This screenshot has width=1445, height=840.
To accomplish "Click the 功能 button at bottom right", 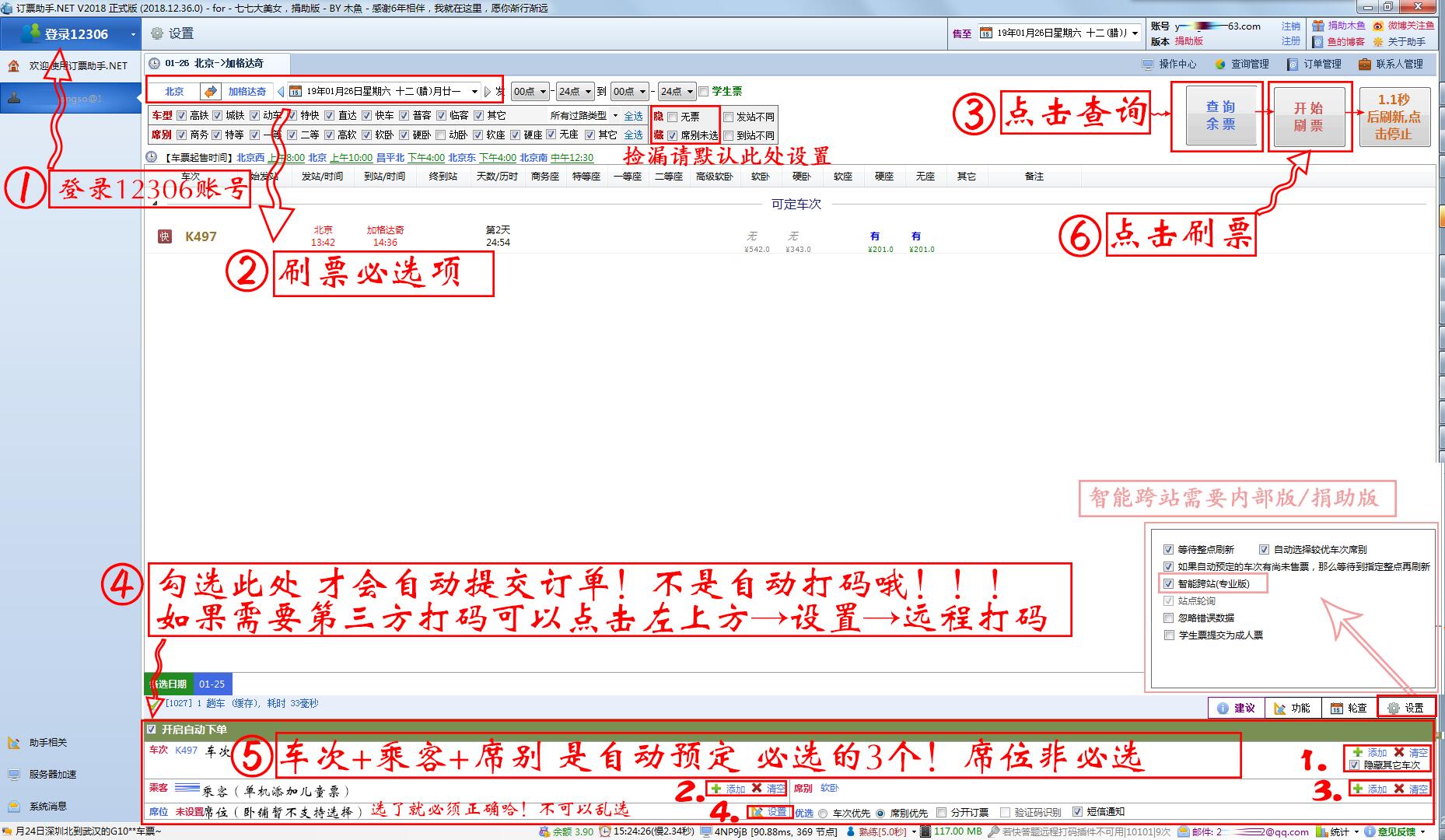I will [1293, 708].
